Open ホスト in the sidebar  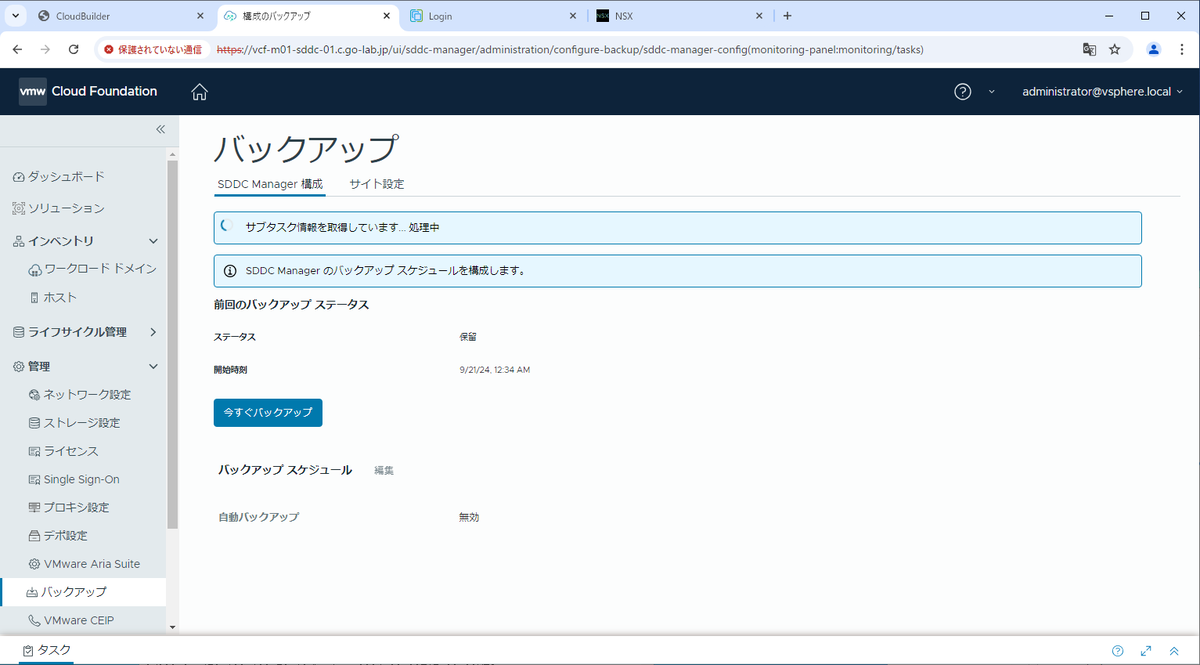53,297
